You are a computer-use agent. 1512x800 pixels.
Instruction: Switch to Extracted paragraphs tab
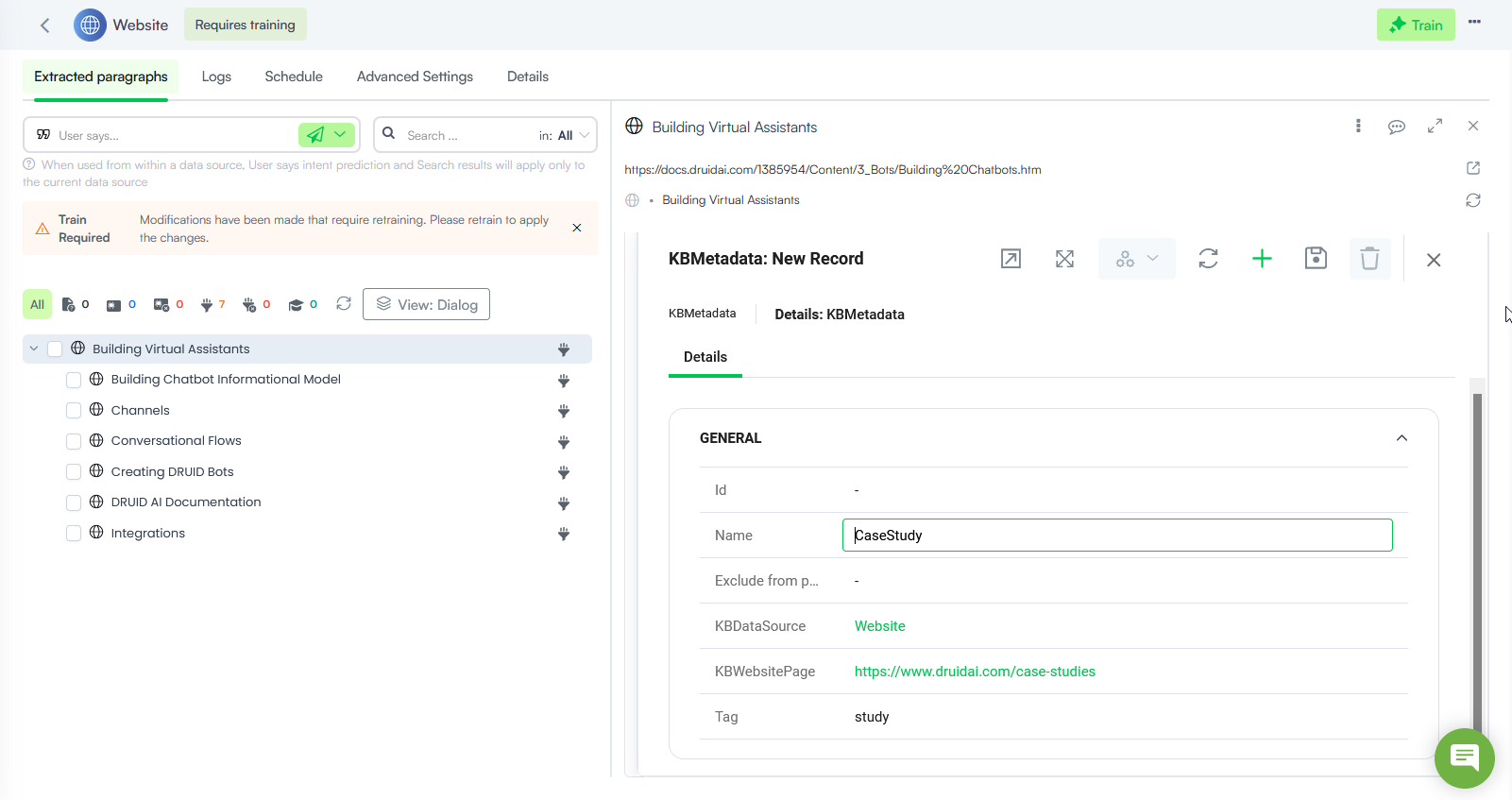pyautogui.click(x=101, y=77)
